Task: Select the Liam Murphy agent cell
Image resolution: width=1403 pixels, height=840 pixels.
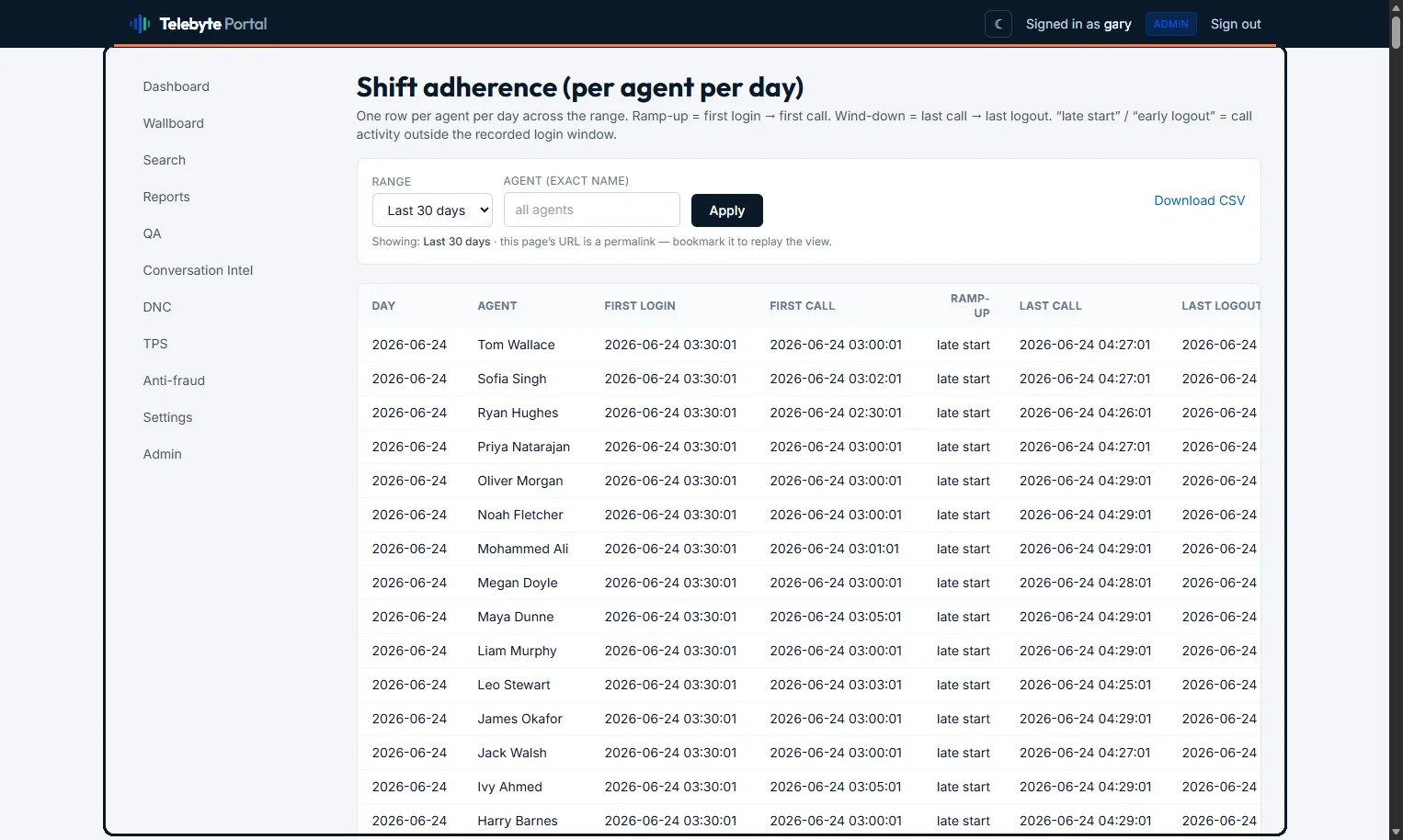Action: (518, 651)
